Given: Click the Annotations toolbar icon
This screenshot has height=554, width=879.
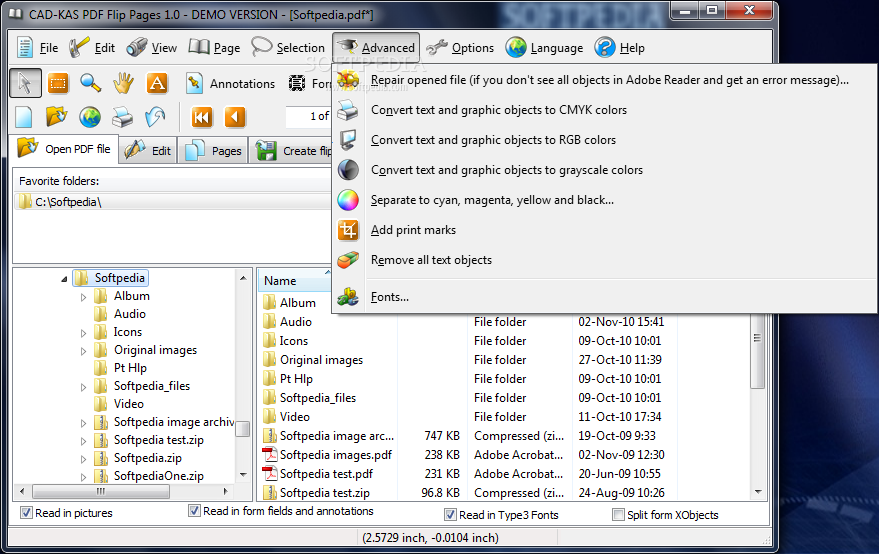Looking at the screenshot, I should [194, 84].
